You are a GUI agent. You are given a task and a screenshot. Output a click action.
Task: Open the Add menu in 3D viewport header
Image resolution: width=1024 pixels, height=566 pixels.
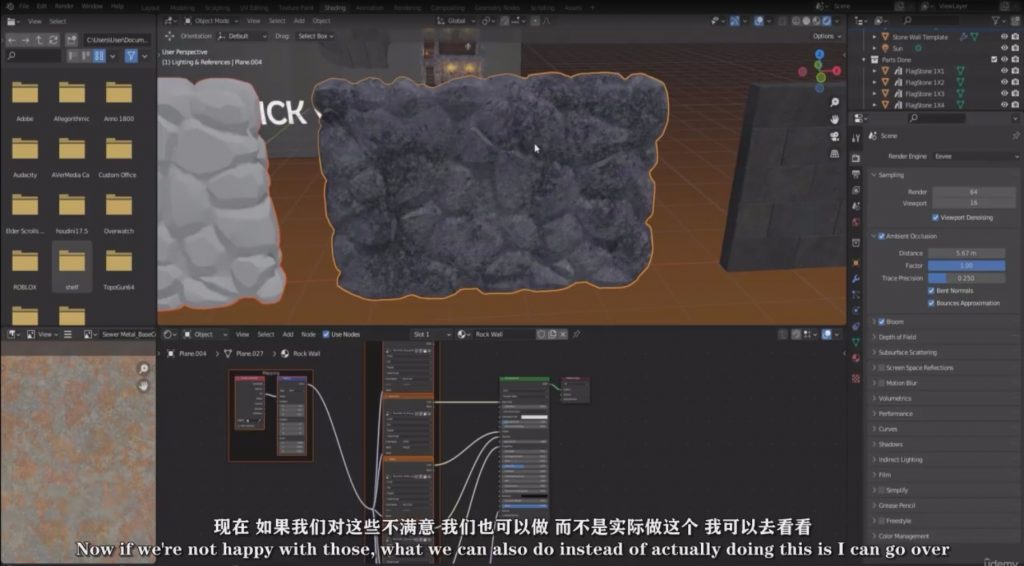coord(299,21)
